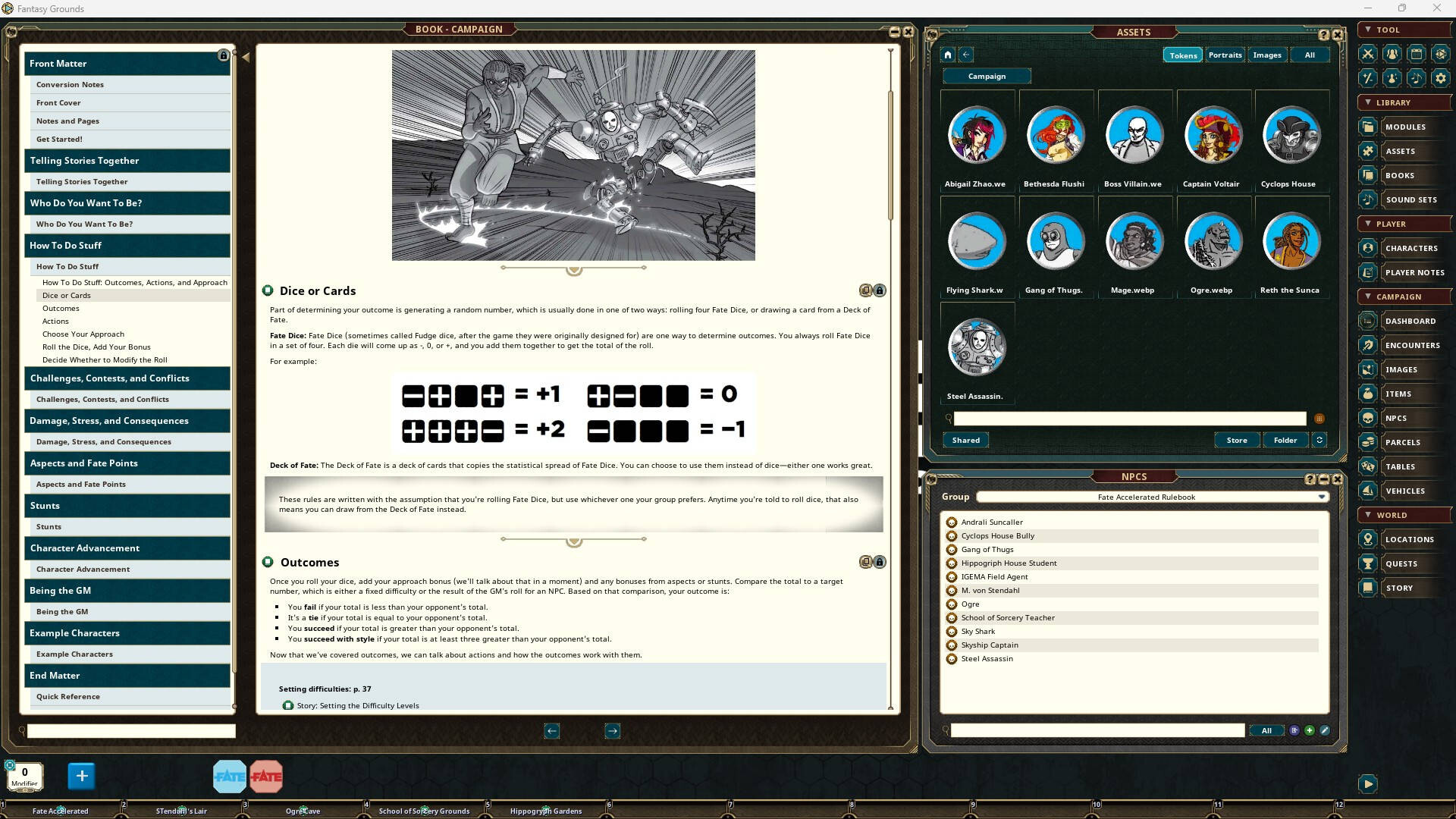This screenshot has height=819, width=1456.
Task: Open the Combat Tracker crossed-swords tool
Action: pos(1367,54)
